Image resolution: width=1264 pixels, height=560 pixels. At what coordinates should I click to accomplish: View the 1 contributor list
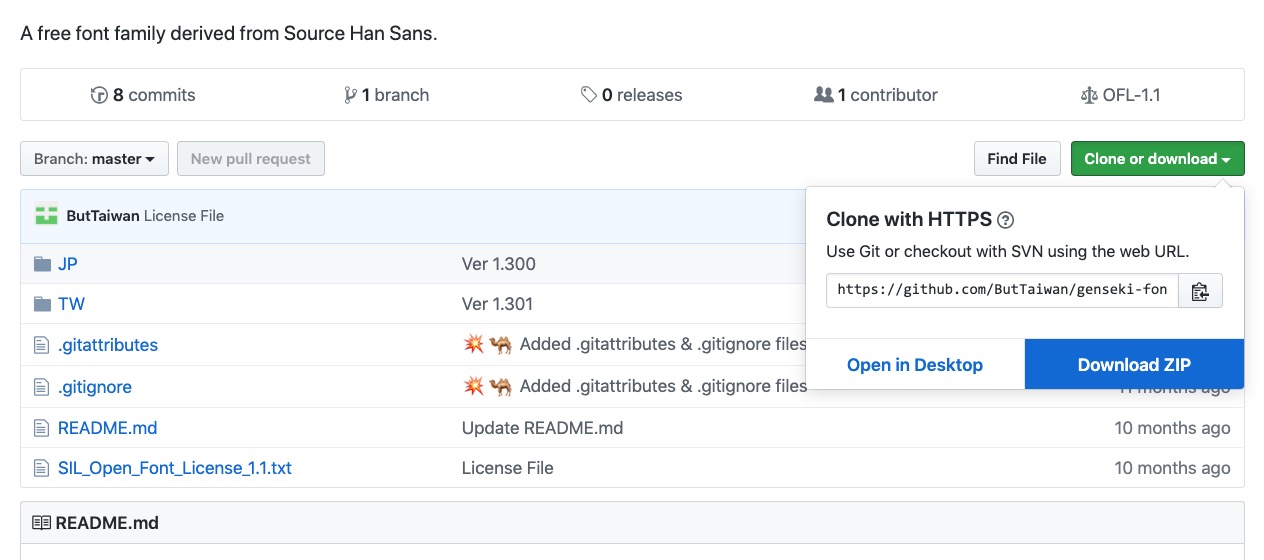click(x=876, y=95)
